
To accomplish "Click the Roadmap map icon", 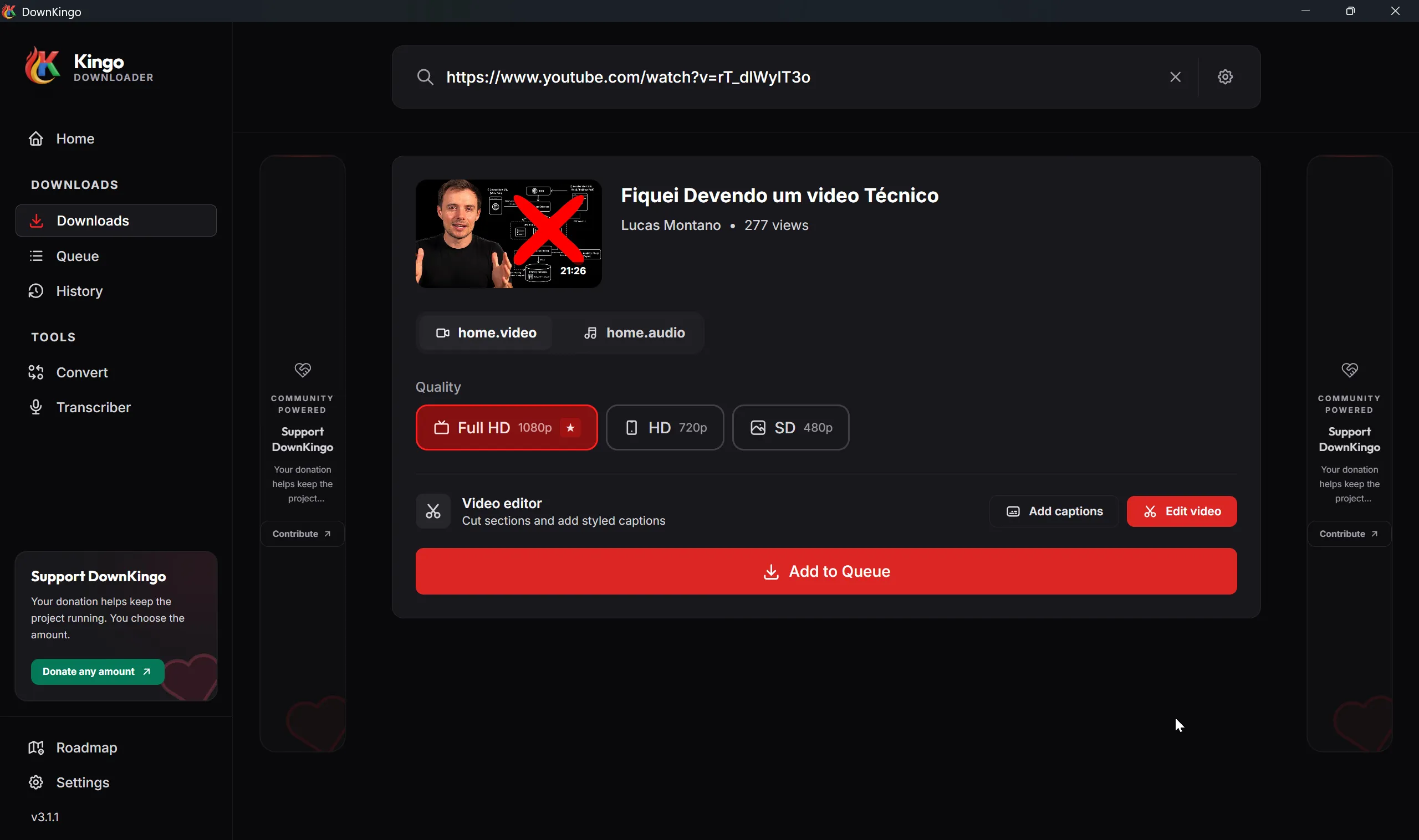I will coord(36,747).
